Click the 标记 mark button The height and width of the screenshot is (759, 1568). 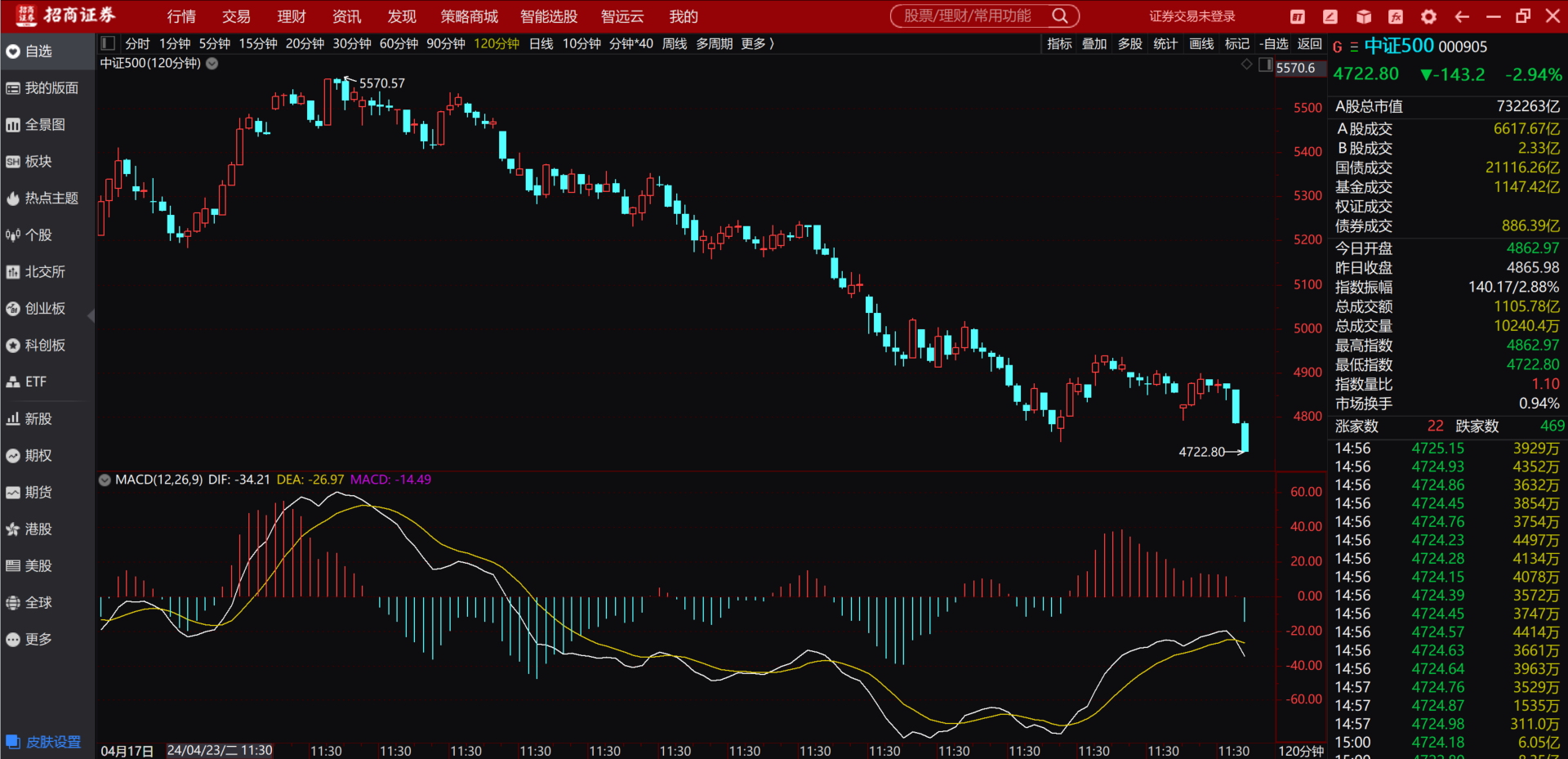point(1237,43)
